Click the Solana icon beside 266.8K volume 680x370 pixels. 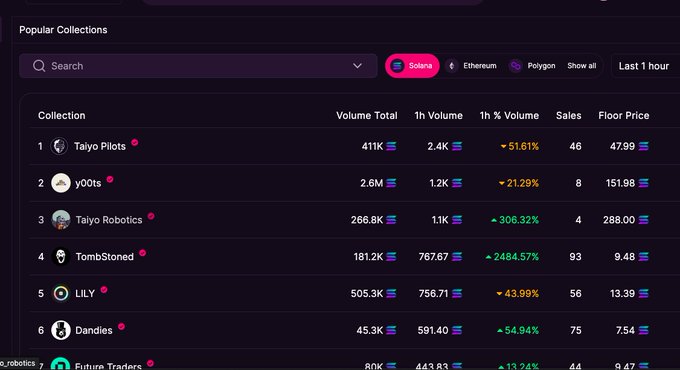[x=391, y=220]
